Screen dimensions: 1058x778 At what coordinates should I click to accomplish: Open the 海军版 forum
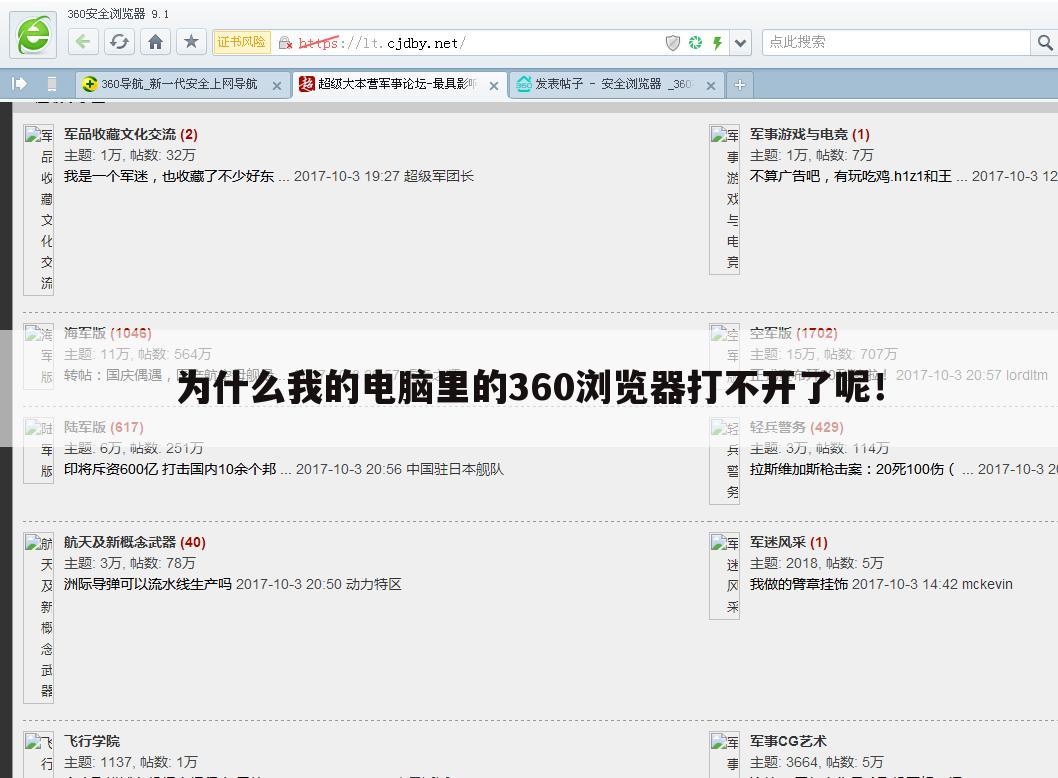[x=85, y=333]
